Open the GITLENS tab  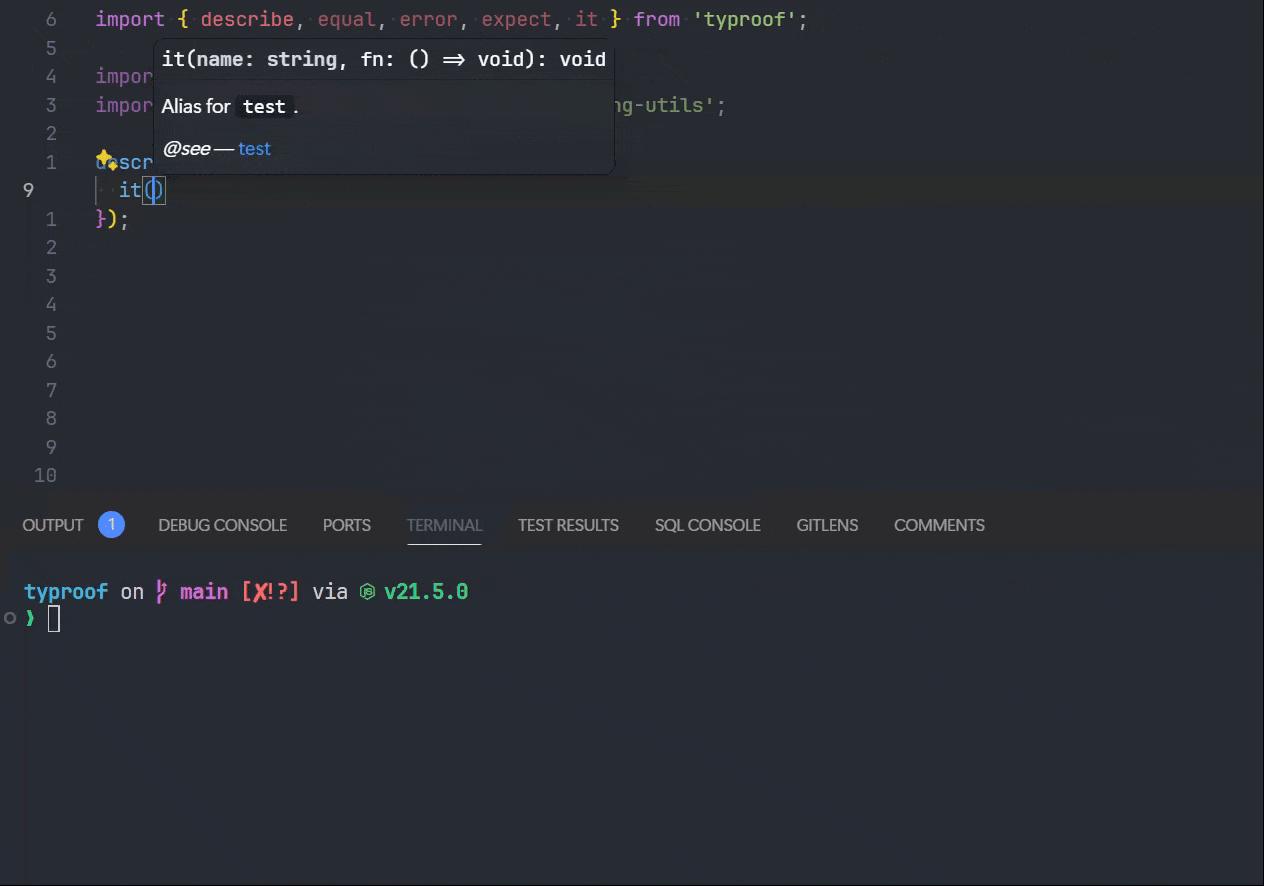click(x=827, y=525)
